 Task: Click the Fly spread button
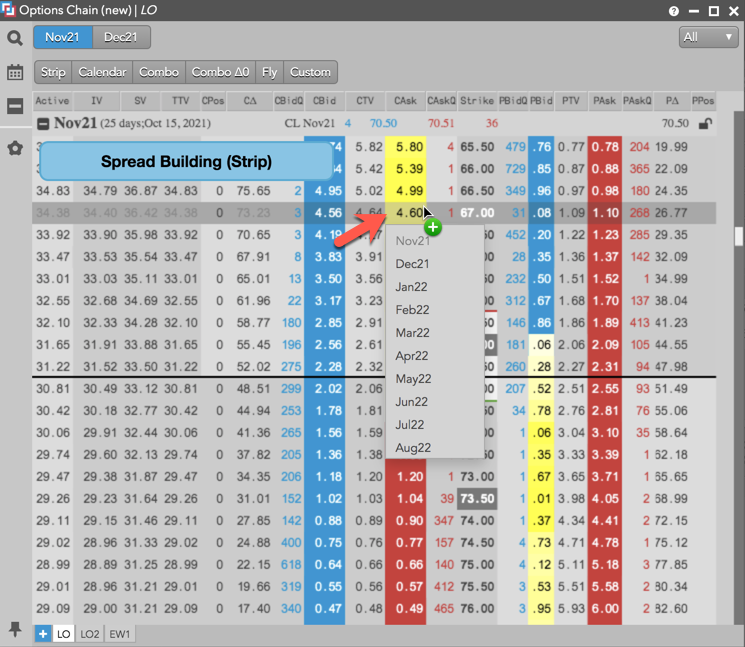269,72
